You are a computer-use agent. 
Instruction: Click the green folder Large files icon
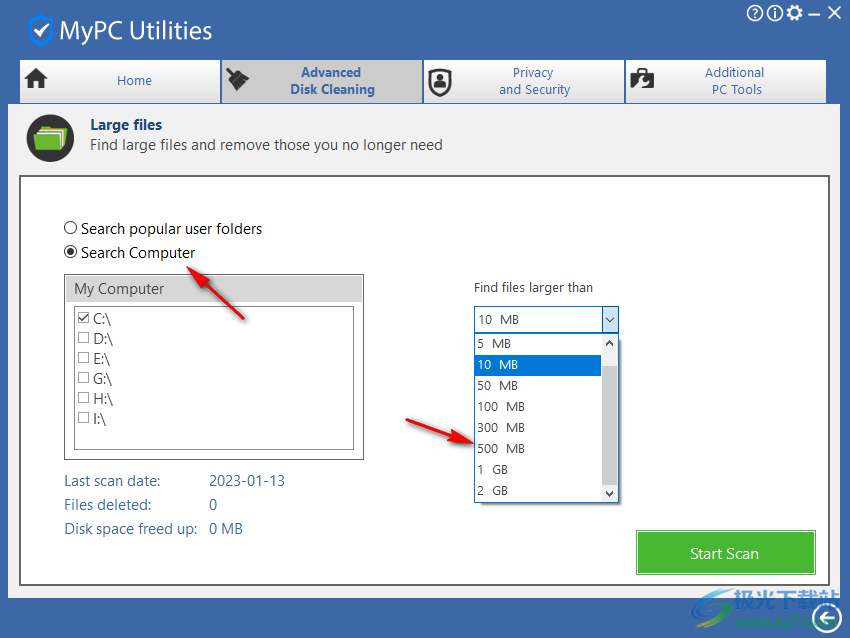(x=50, y=138)
